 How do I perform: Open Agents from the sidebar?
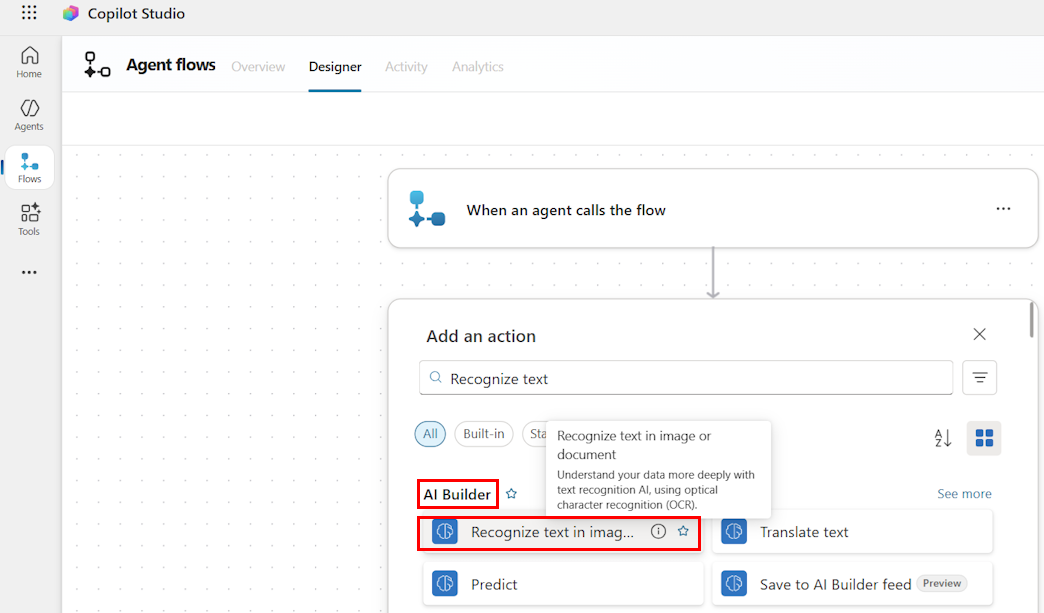[29, 115]
